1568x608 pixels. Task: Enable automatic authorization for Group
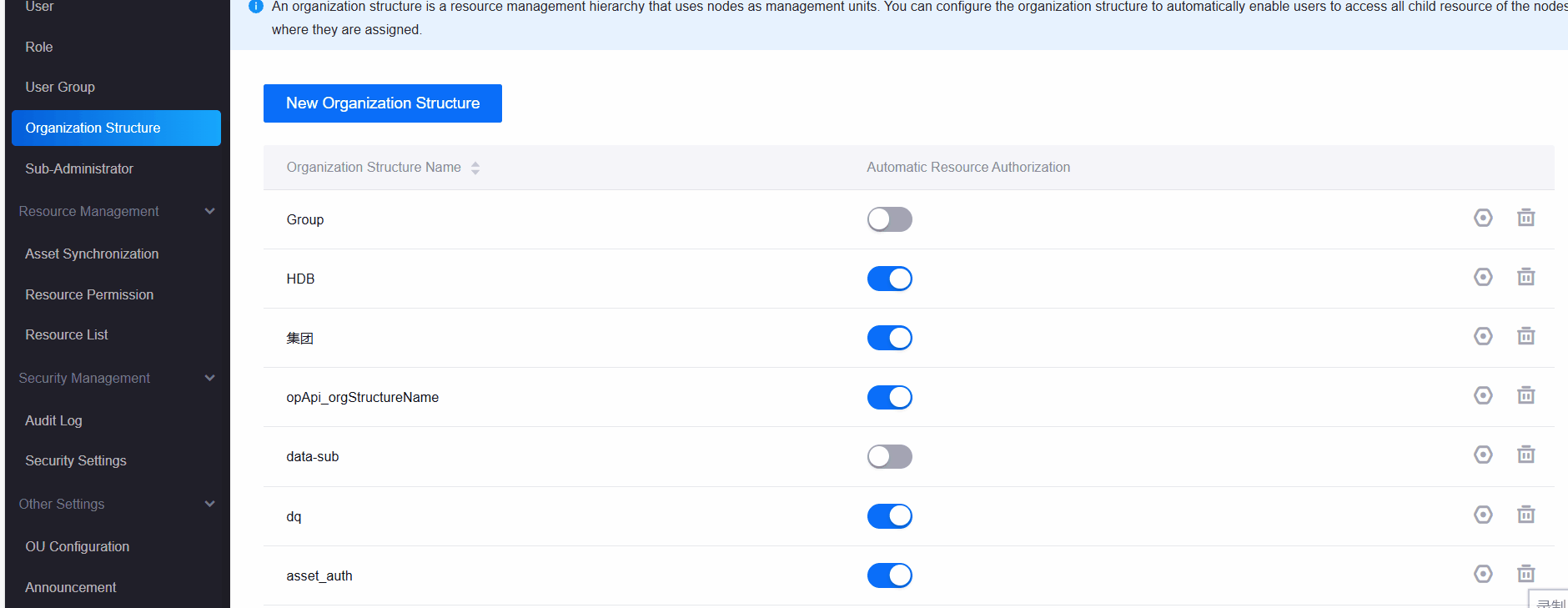[x=889, y=219]
